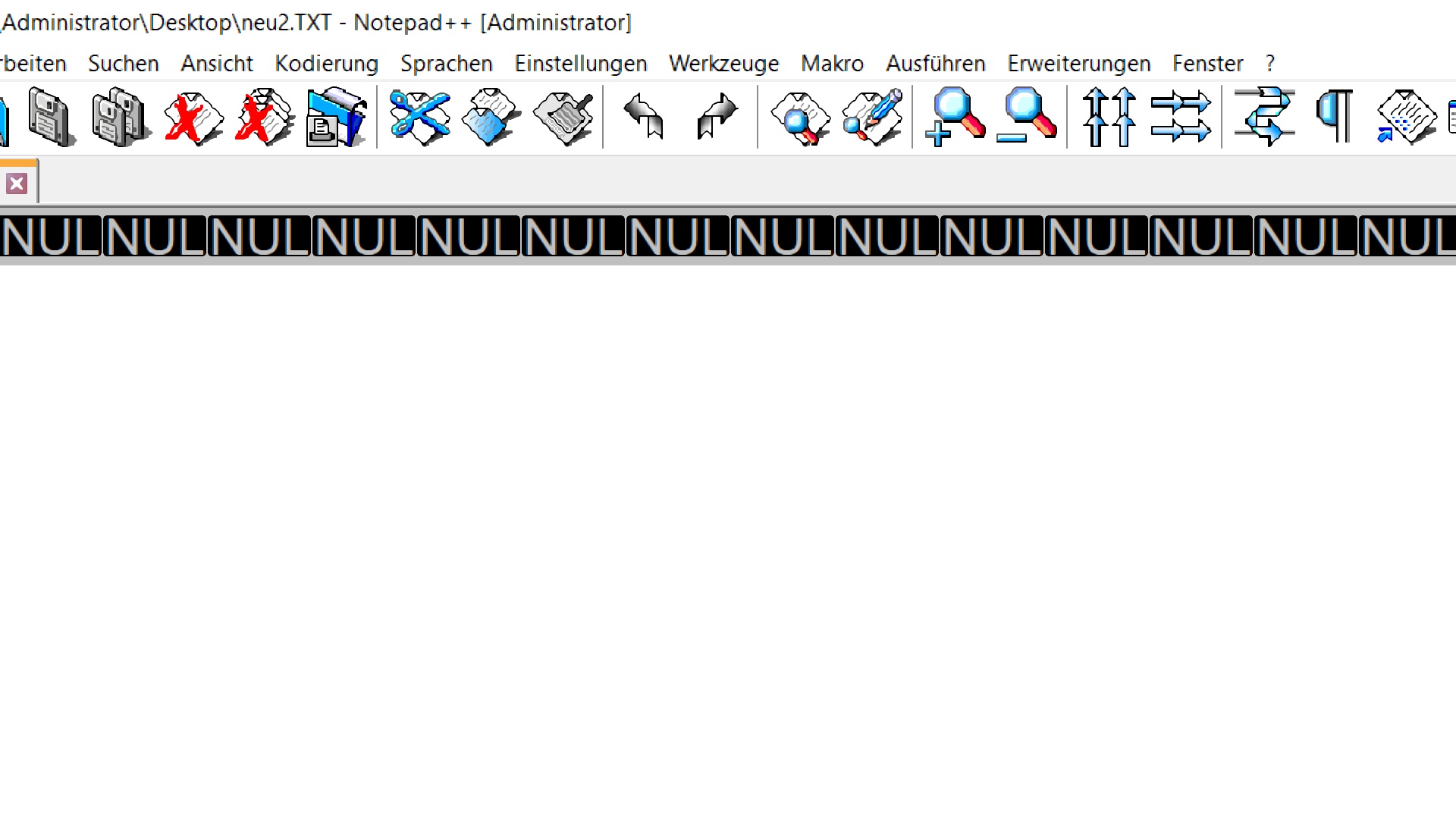Viewport: 1456px width, 819px height.
Task: Open the Find dialog magnifier icon
Action: (x=799, y=117)
